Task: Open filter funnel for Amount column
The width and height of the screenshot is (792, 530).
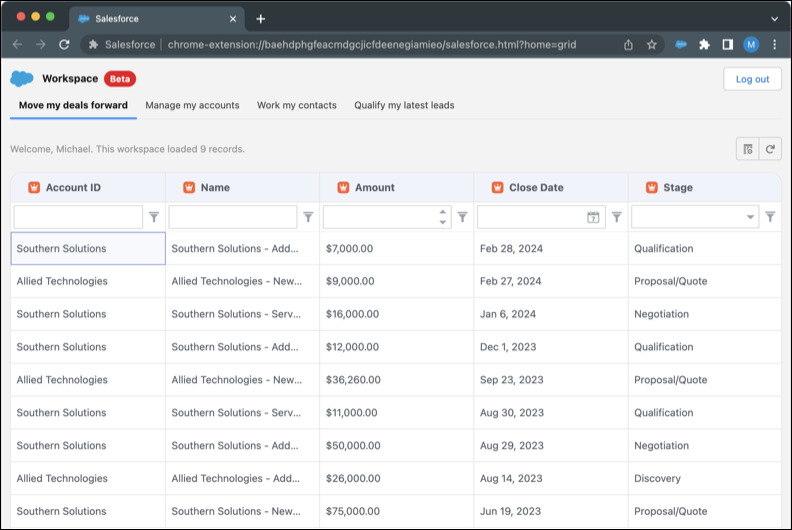Action: point(462,217)
